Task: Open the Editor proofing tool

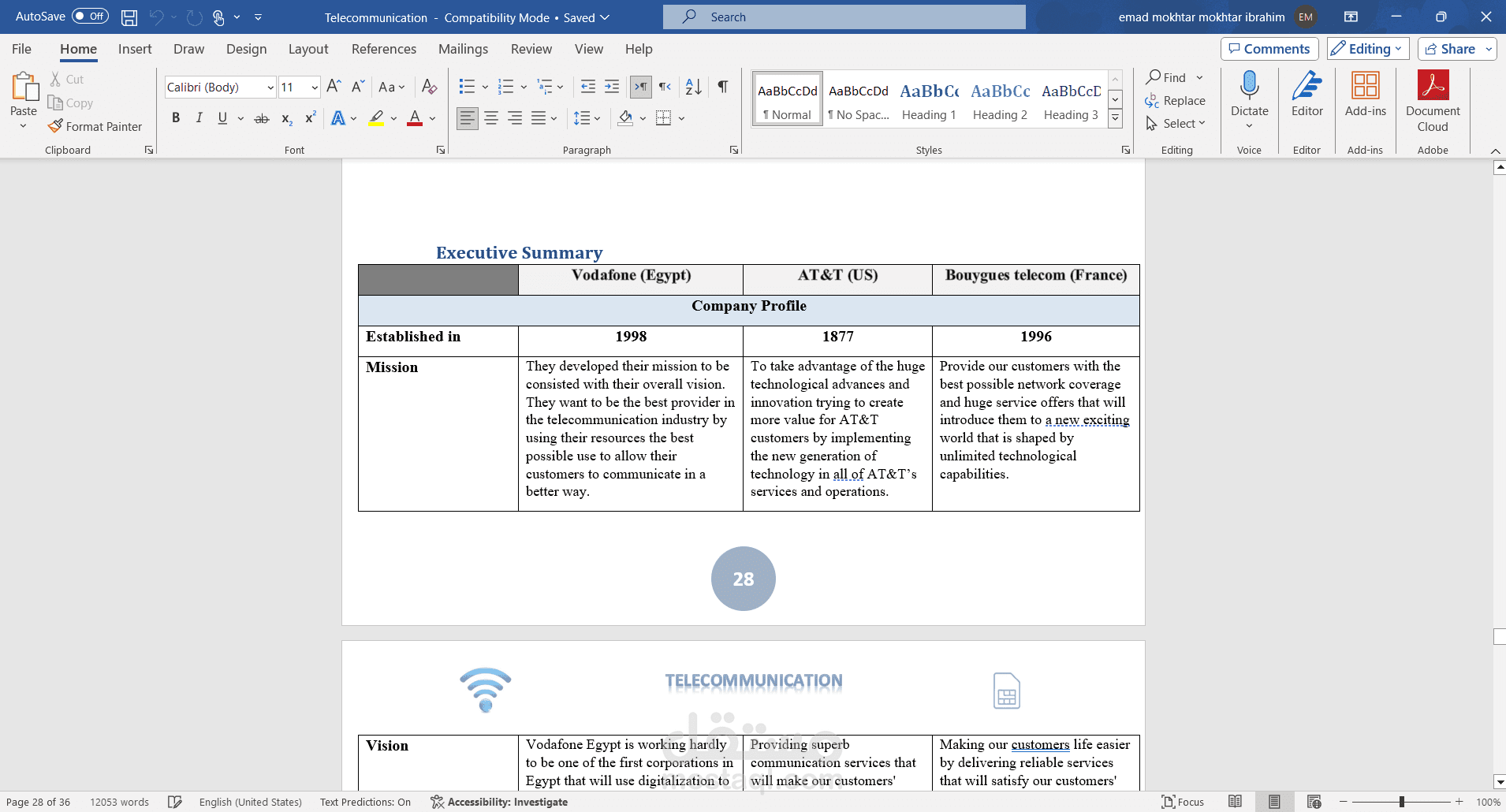Action: pyautogui.click(x=1307, y=95)
